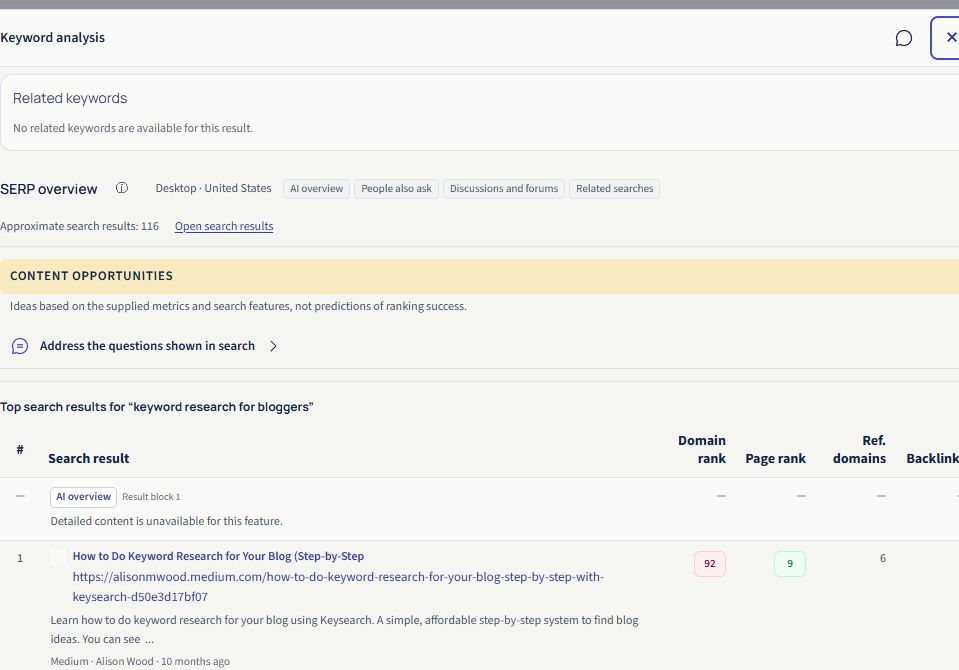
Task: Click the Ref. domains column header
Action: pyautogui.click(x=859, y=450)
